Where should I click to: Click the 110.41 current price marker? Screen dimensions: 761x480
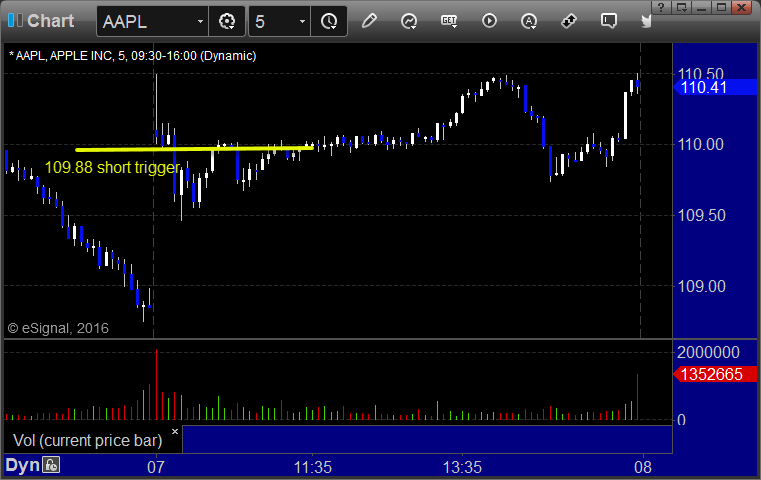(x=715, y=87)
